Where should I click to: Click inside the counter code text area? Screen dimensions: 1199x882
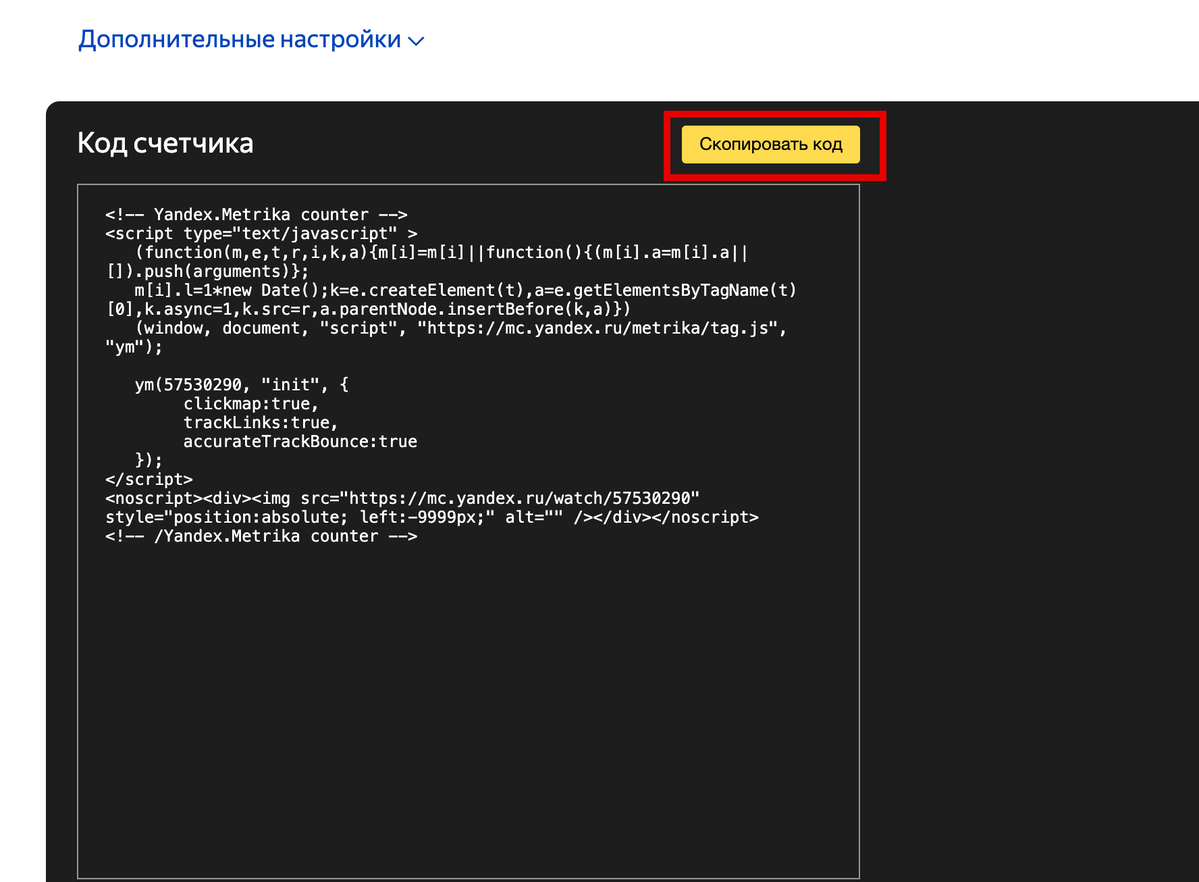(x=468, y=531)
